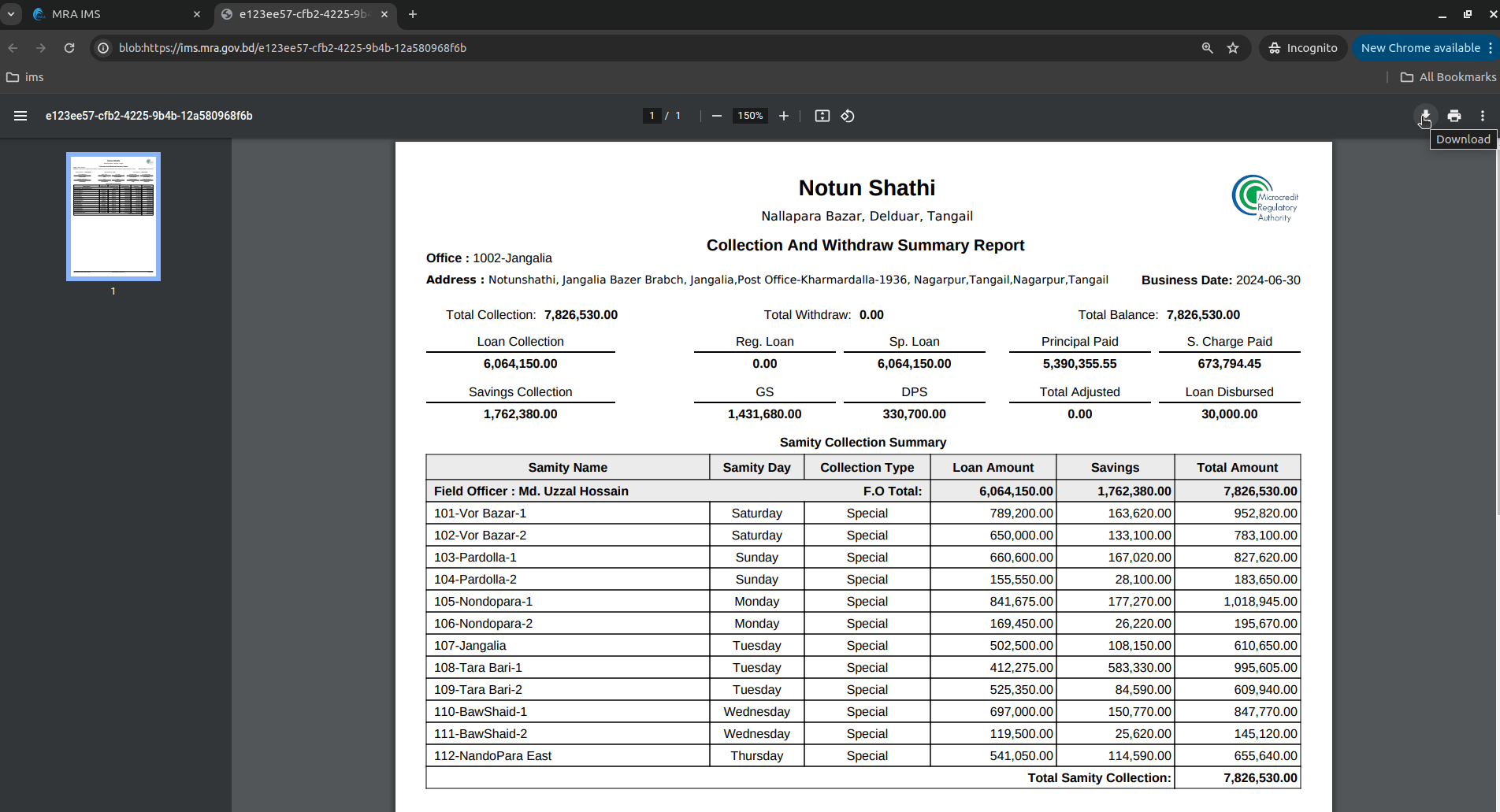Click the 106-Nondopara-2 samity name
The image size is (1500, 812).
483,623
